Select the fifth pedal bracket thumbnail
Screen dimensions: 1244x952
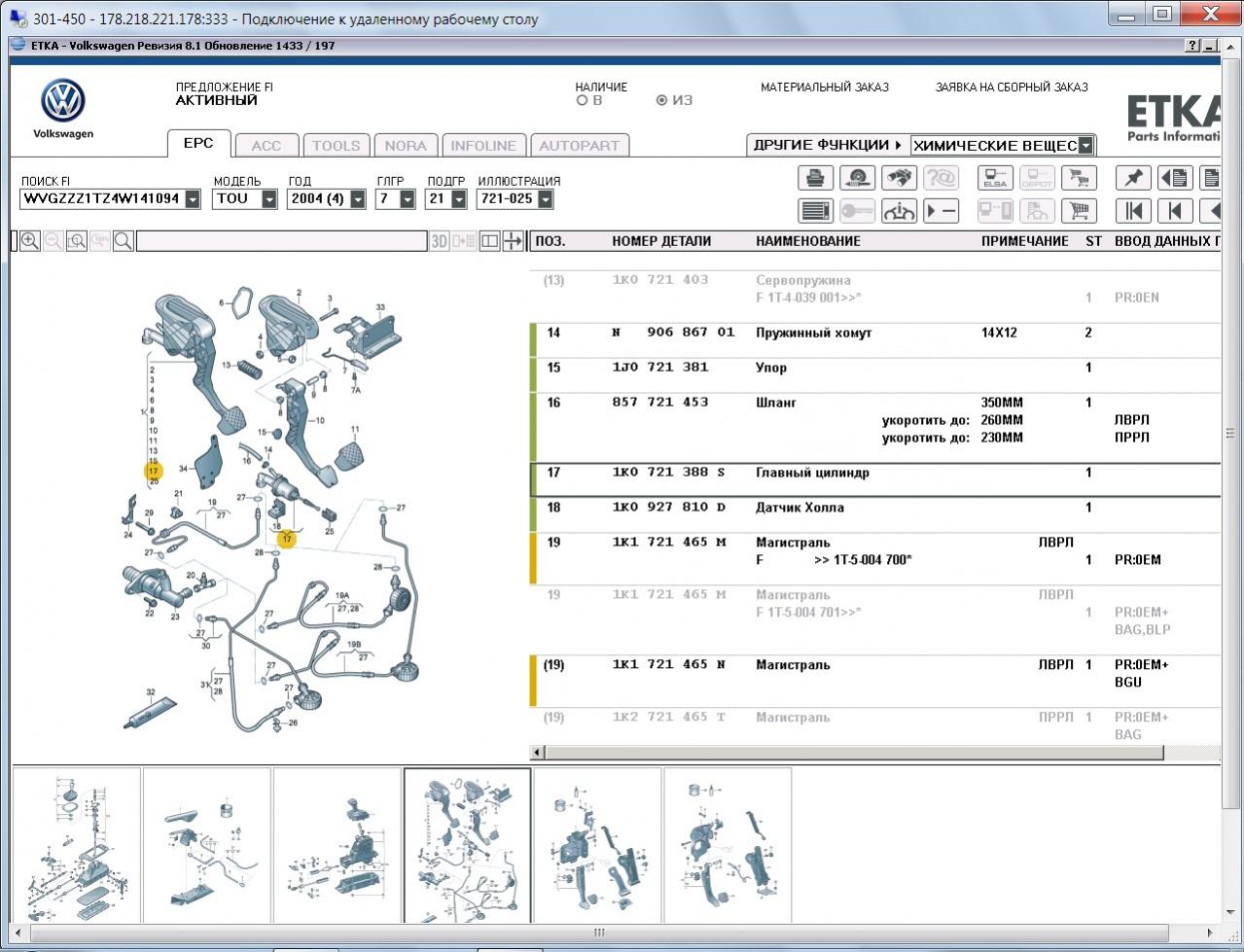[598, 845]
